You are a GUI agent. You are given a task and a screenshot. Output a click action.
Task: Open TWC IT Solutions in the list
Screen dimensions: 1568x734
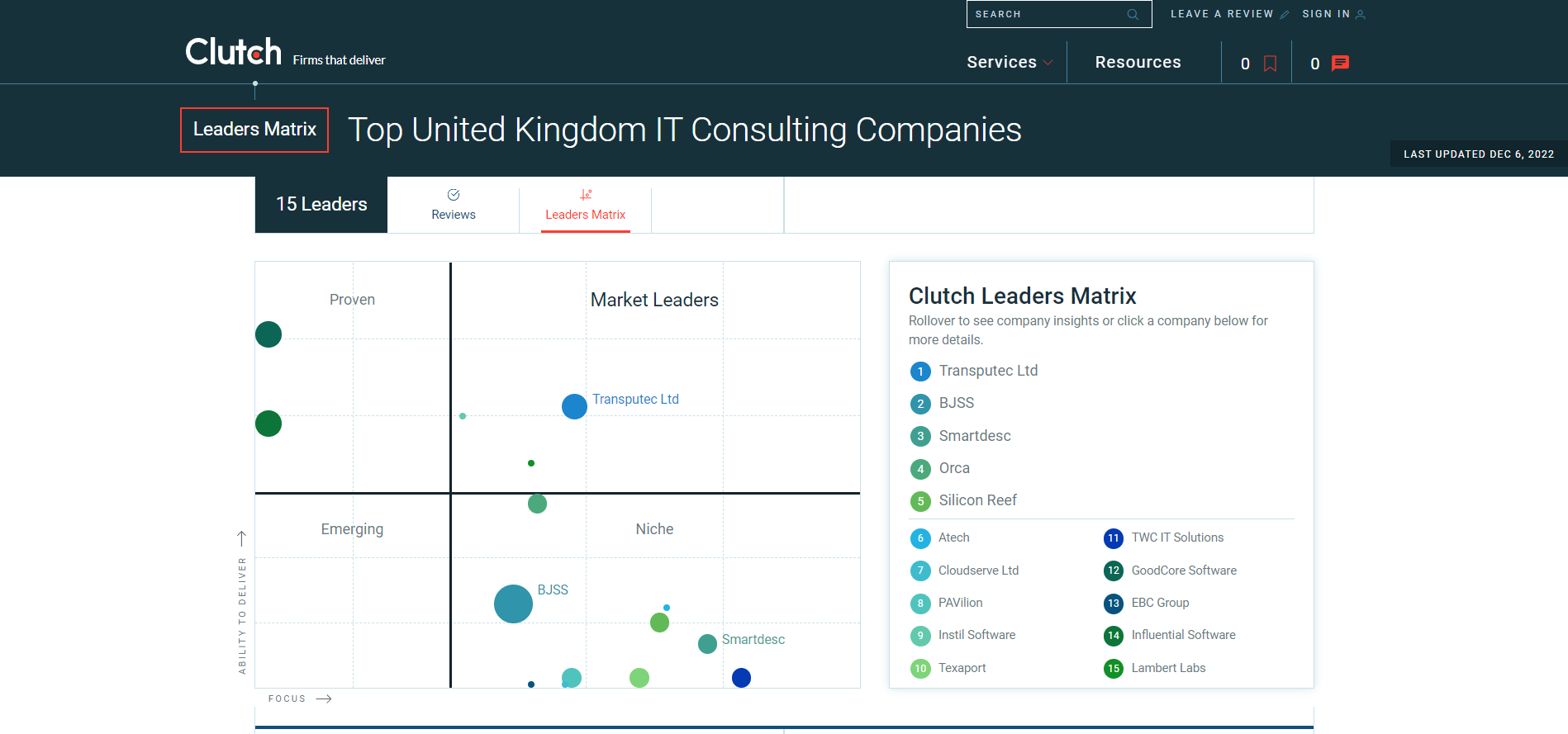[x=1177, y=537]
